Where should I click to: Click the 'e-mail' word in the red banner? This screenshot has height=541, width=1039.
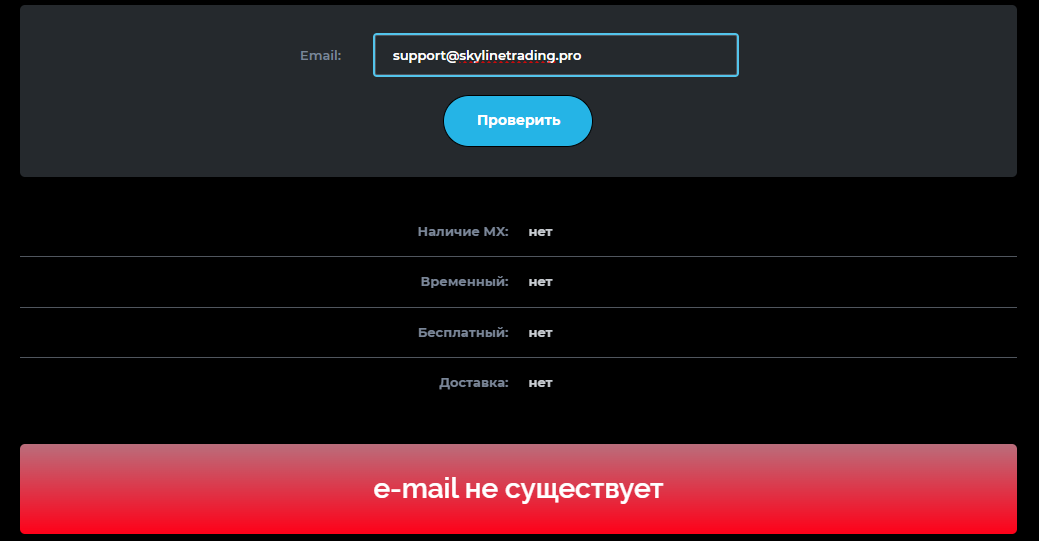tap(416, 489)
